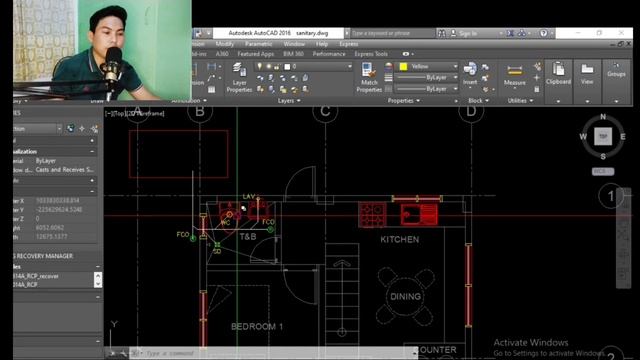Click the viewport Top view label
The width and height of the screenshot is (640, 360).
[x=120, y=113]
